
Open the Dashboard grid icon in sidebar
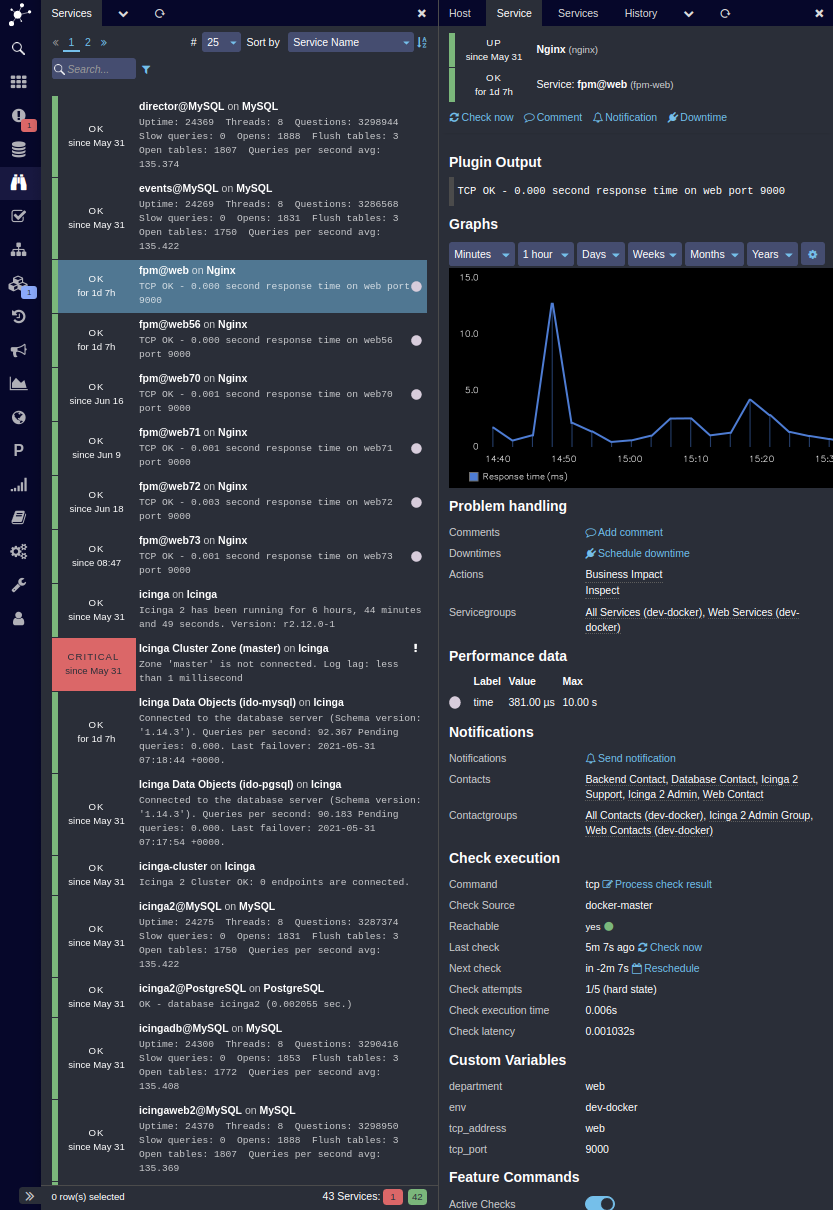[x=18, y=80]
